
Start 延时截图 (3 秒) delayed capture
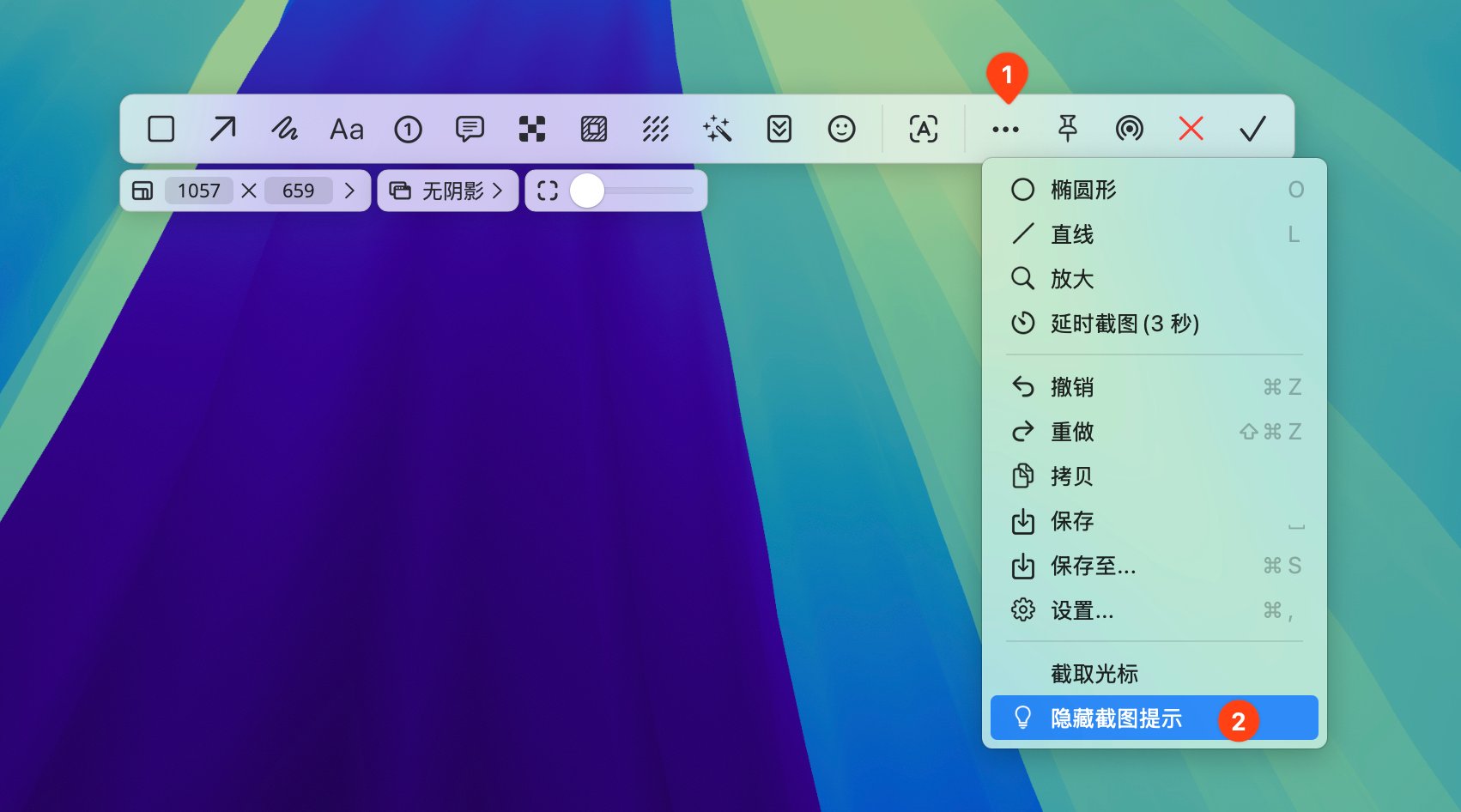point(1155,324)
